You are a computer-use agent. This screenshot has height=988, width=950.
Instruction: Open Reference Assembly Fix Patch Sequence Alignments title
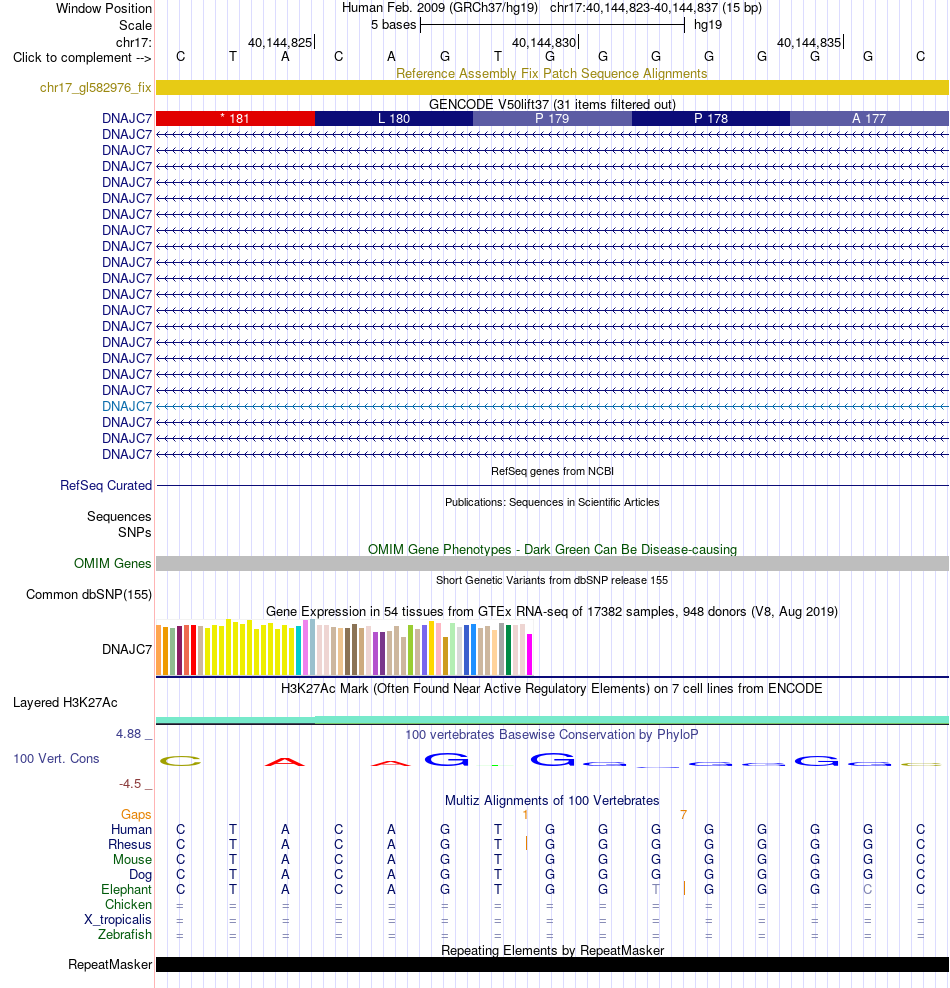click(x=552, y=73)
